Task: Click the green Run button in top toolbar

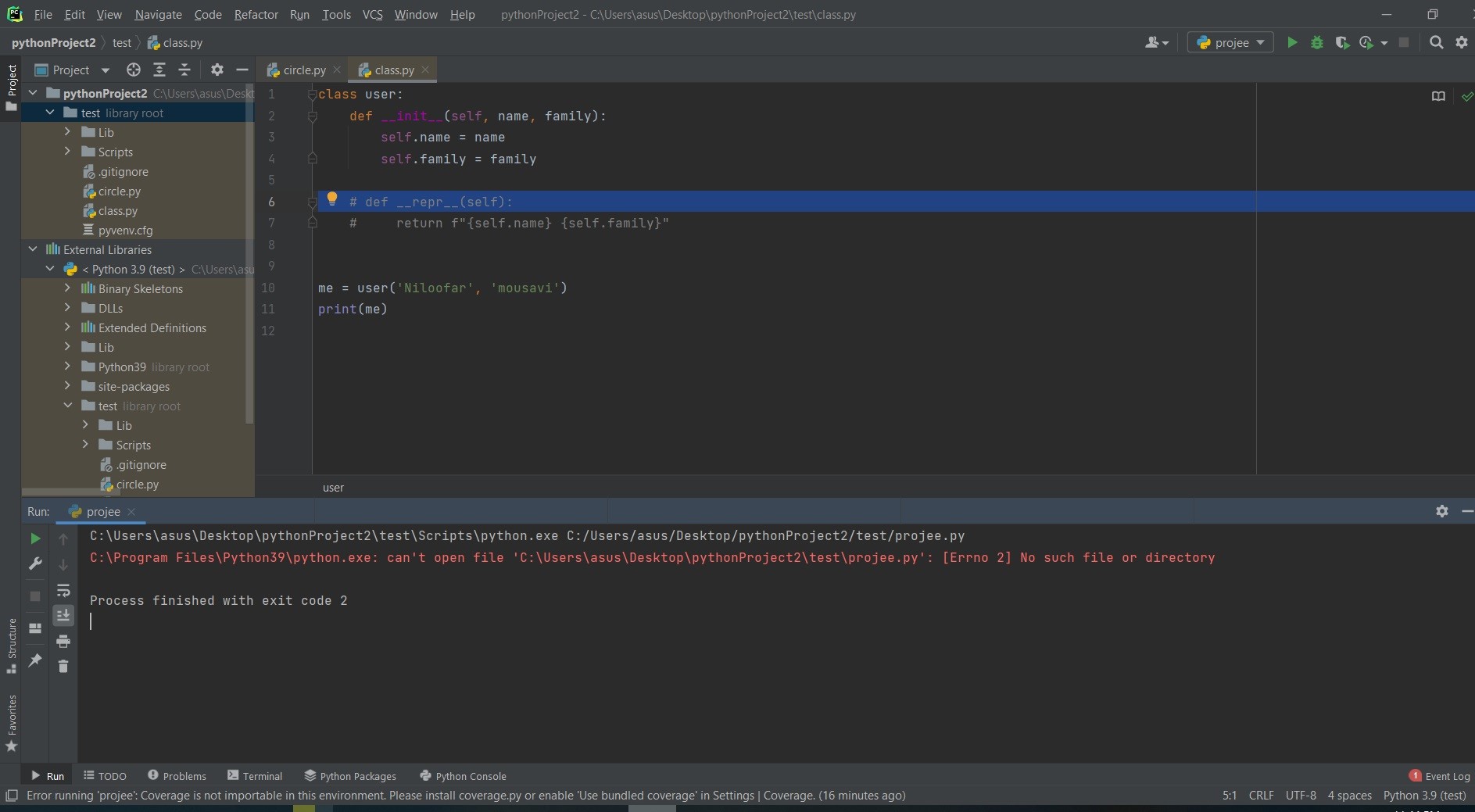Action: coord(1292,43)
